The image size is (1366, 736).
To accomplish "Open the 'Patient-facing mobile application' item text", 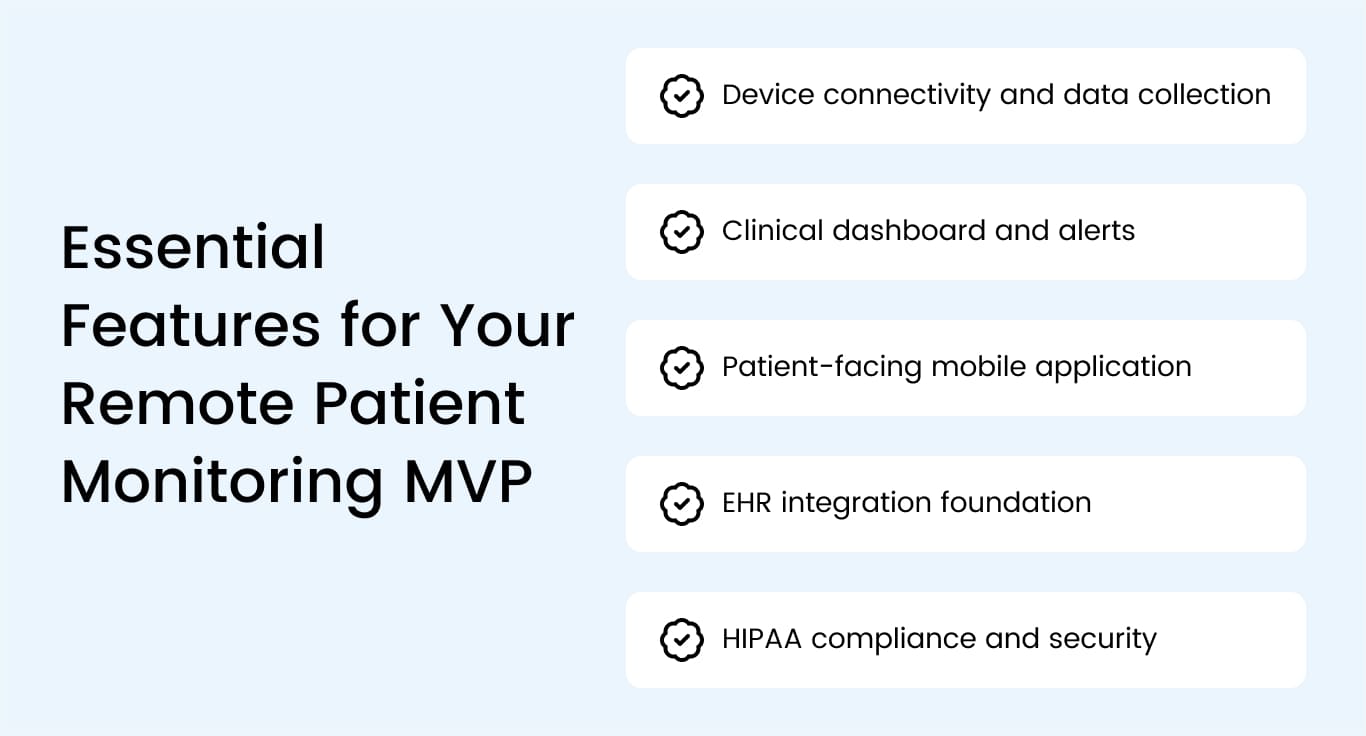I will [x=956, y=367].
